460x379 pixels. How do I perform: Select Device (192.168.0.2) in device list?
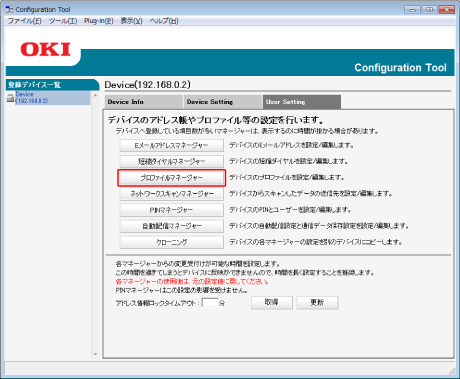pyautogui.click(x=32, y=98)
